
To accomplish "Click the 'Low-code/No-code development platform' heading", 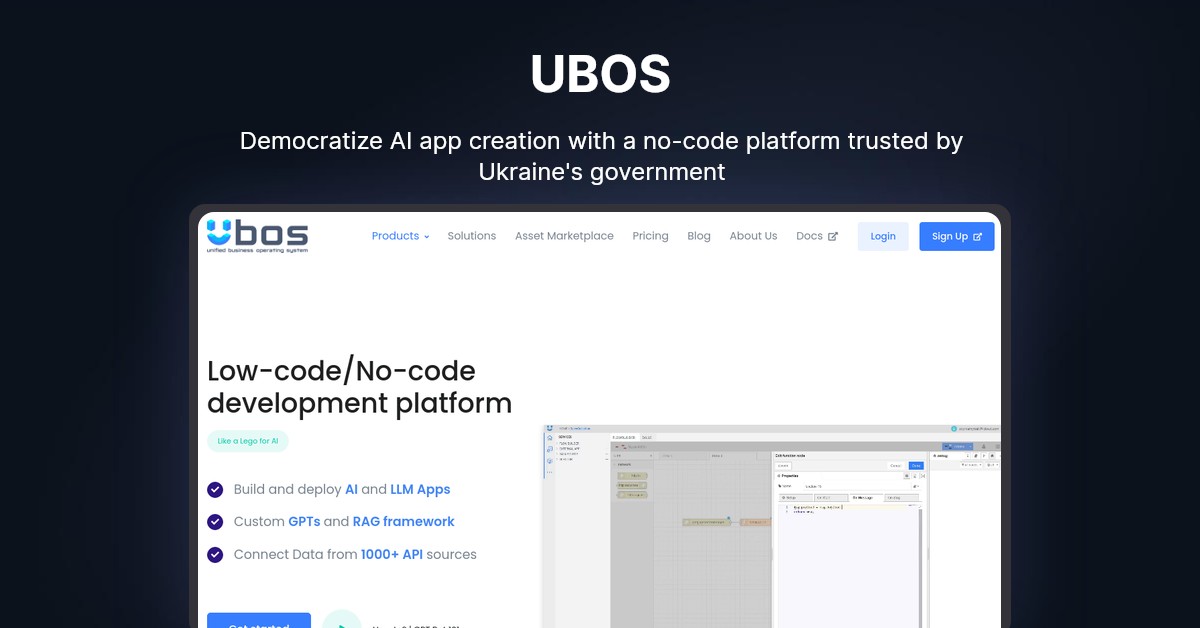I will (x=359, y=387).
